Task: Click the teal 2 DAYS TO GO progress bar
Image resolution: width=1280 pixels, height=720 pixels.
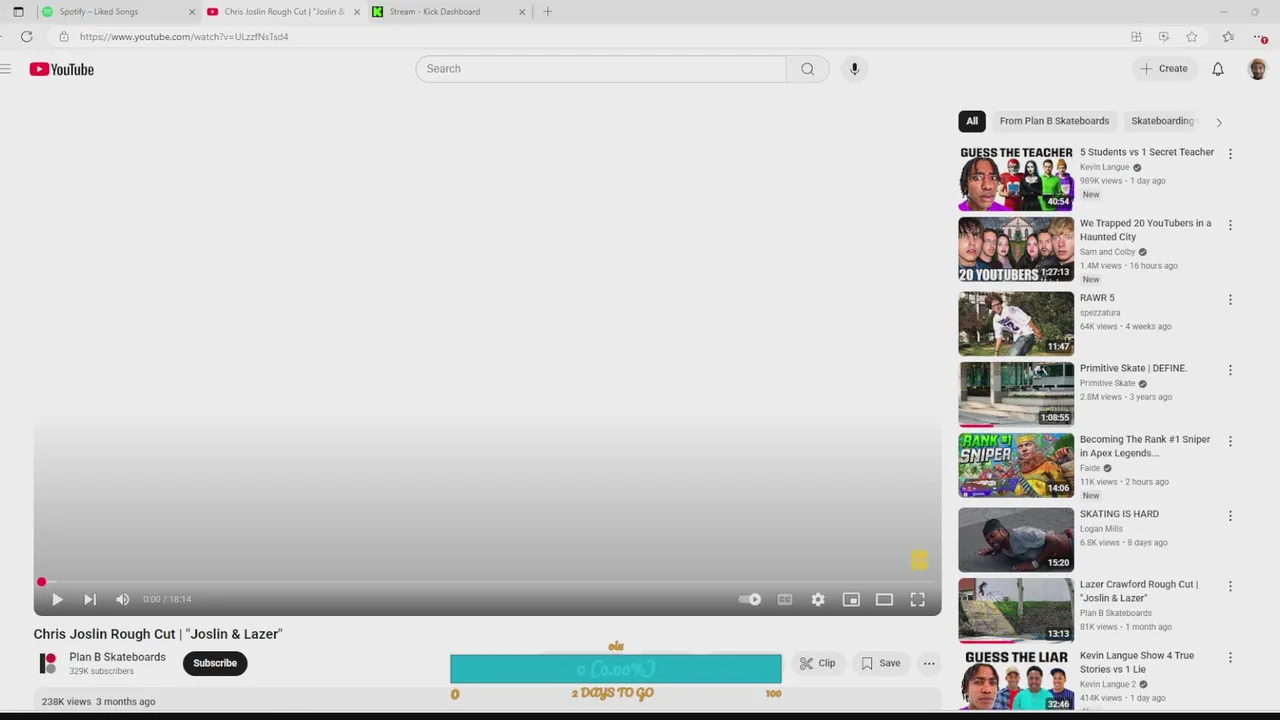Action: coord(616,669)
